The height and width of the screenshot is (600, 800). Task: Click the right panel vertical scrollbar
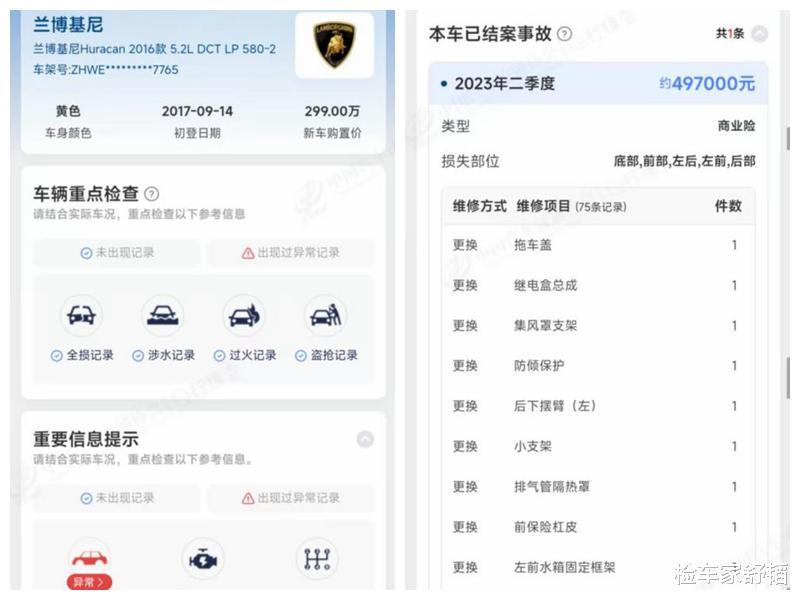coord(789,378)
